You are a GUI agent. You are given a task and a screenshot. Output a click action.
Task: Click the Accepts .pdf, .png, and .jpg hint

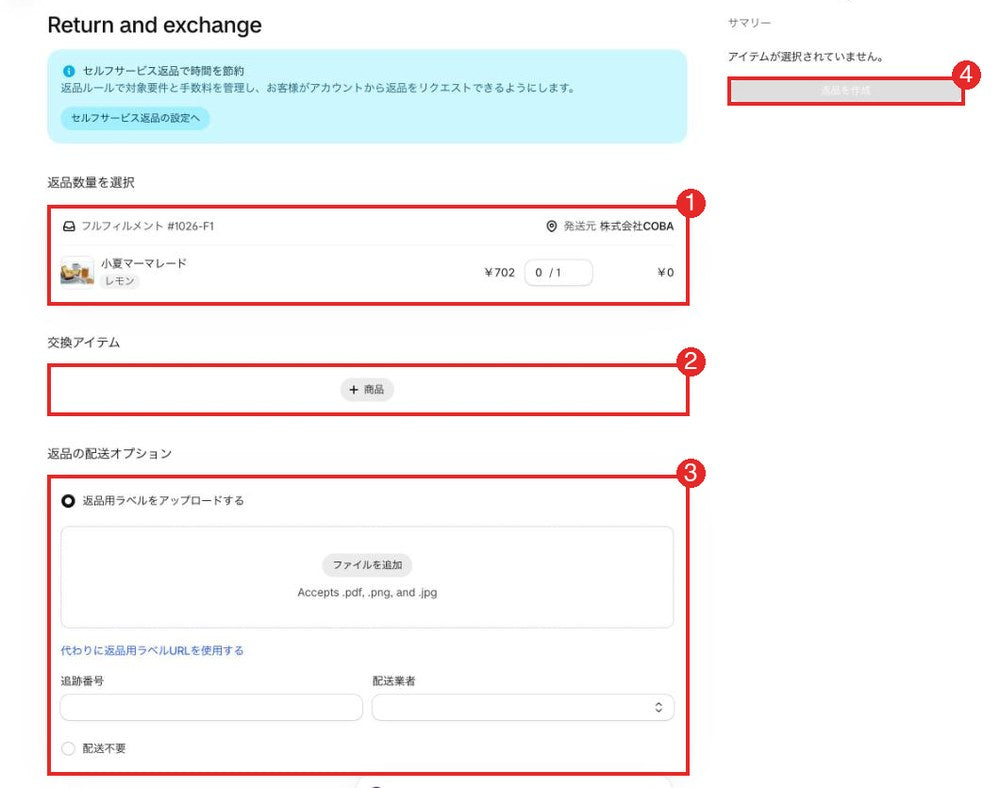point(367,592)
